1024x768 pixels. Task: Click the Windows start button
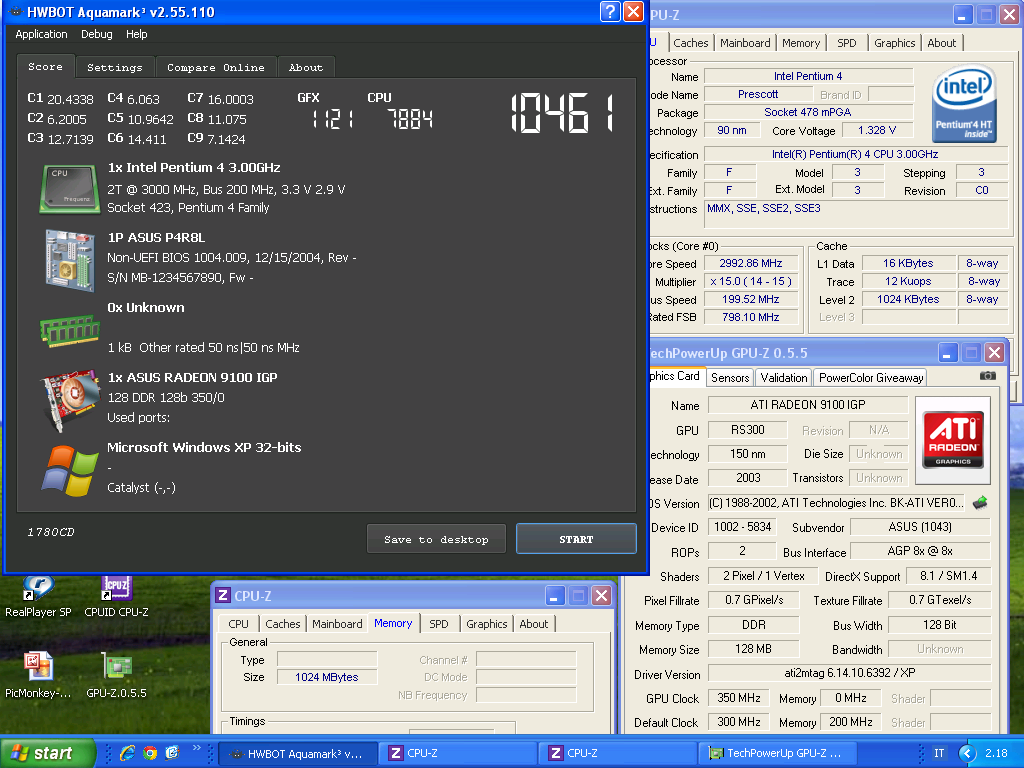tap(46, 753)
